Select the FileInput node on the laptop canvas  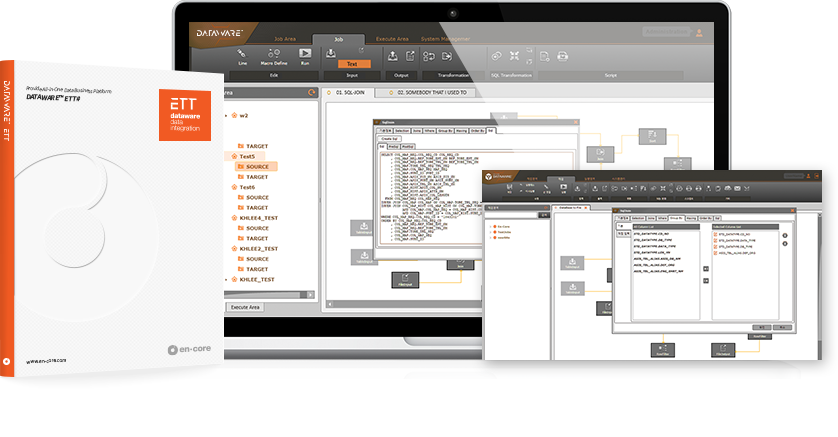pos(405,279)
